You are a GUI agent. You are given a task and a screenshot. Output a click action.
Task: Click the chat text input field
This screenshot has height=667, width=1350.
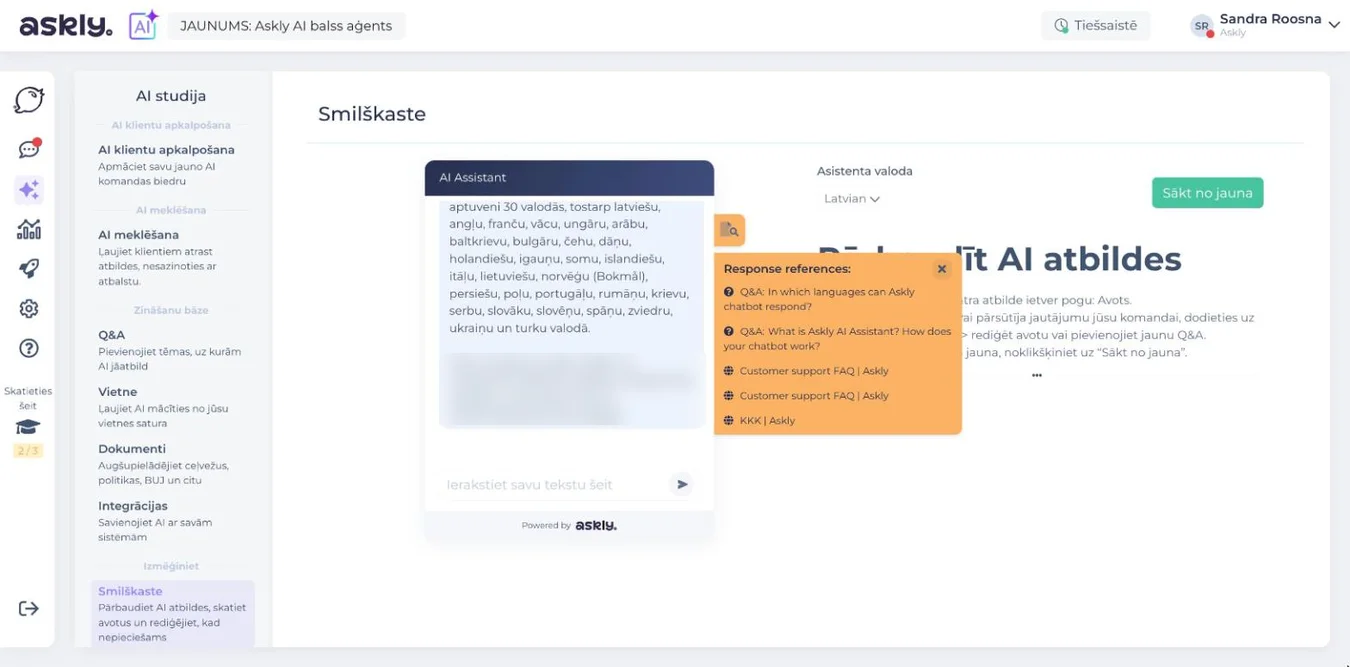point(553,485)
